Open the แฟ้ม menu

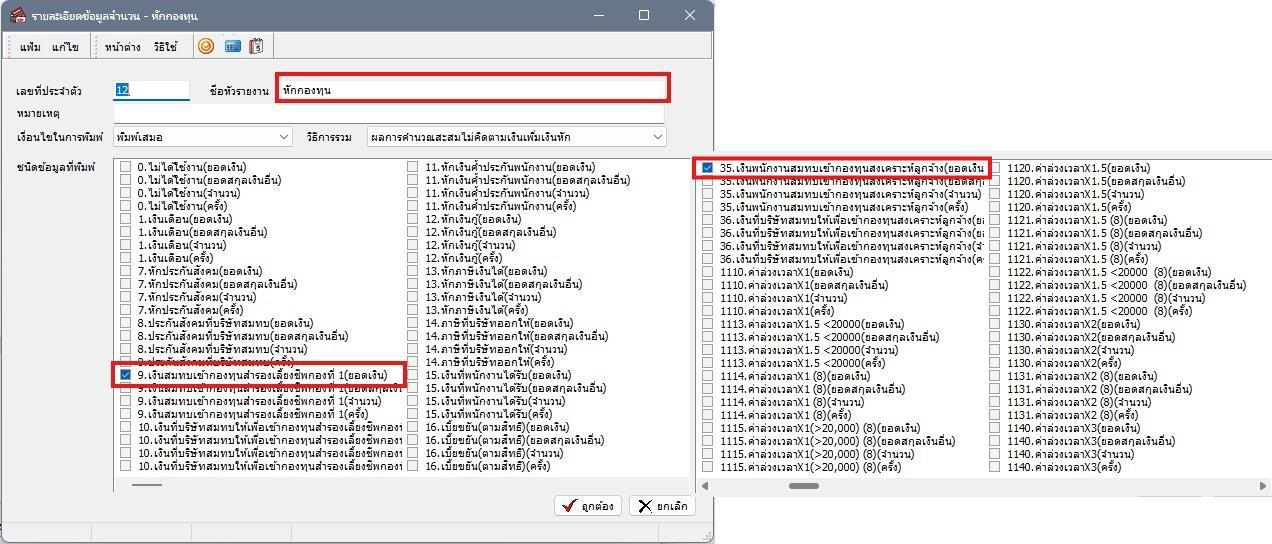[x=30, y=47]
